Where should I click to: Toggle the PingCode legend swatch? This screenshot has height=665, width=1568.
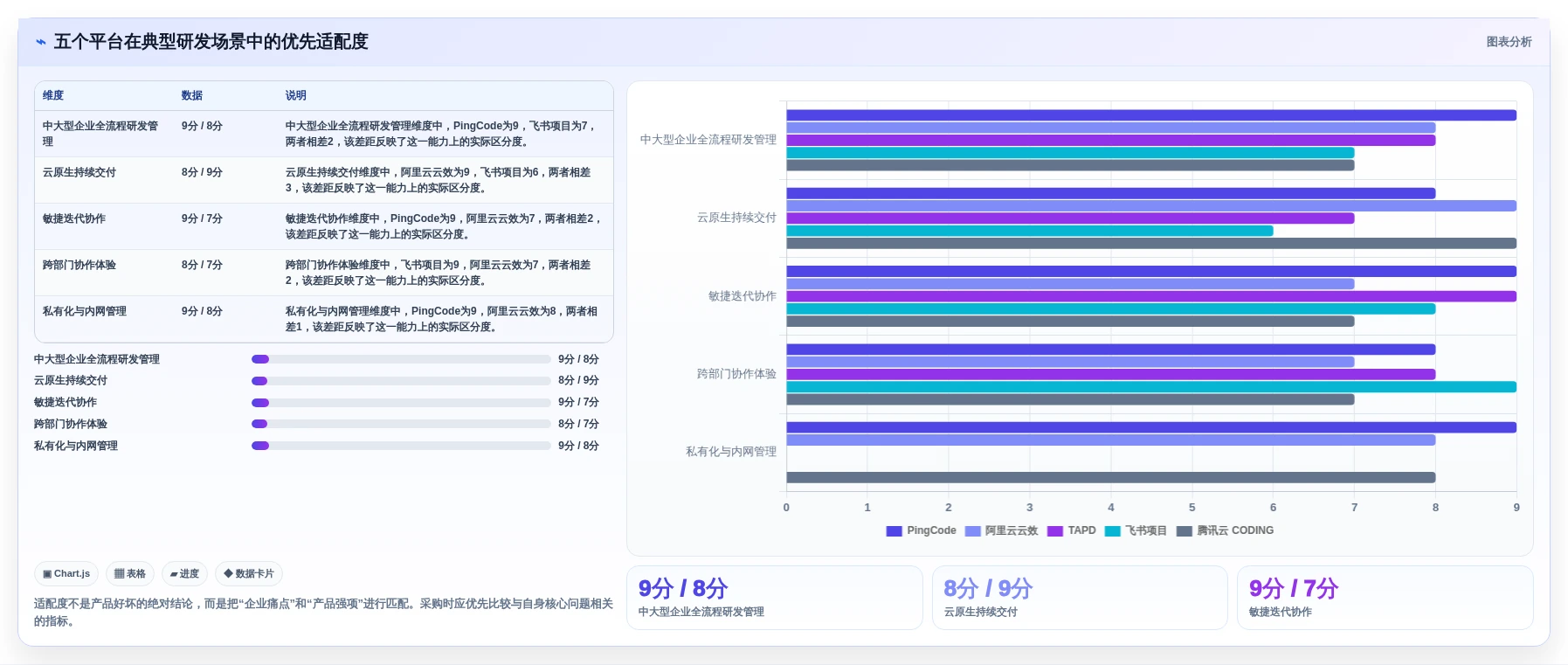(894, 531)
